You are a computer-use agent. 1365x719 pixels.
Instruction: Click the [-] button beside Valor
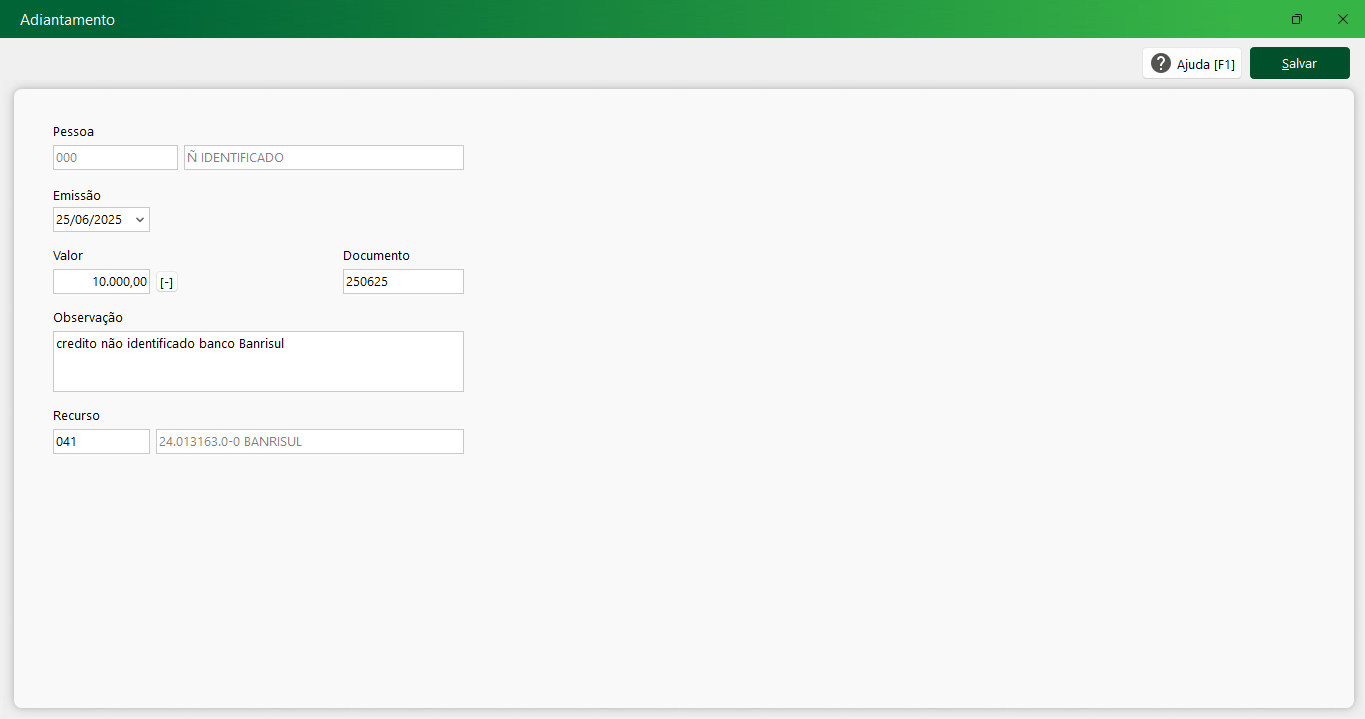tap(167, 283)
